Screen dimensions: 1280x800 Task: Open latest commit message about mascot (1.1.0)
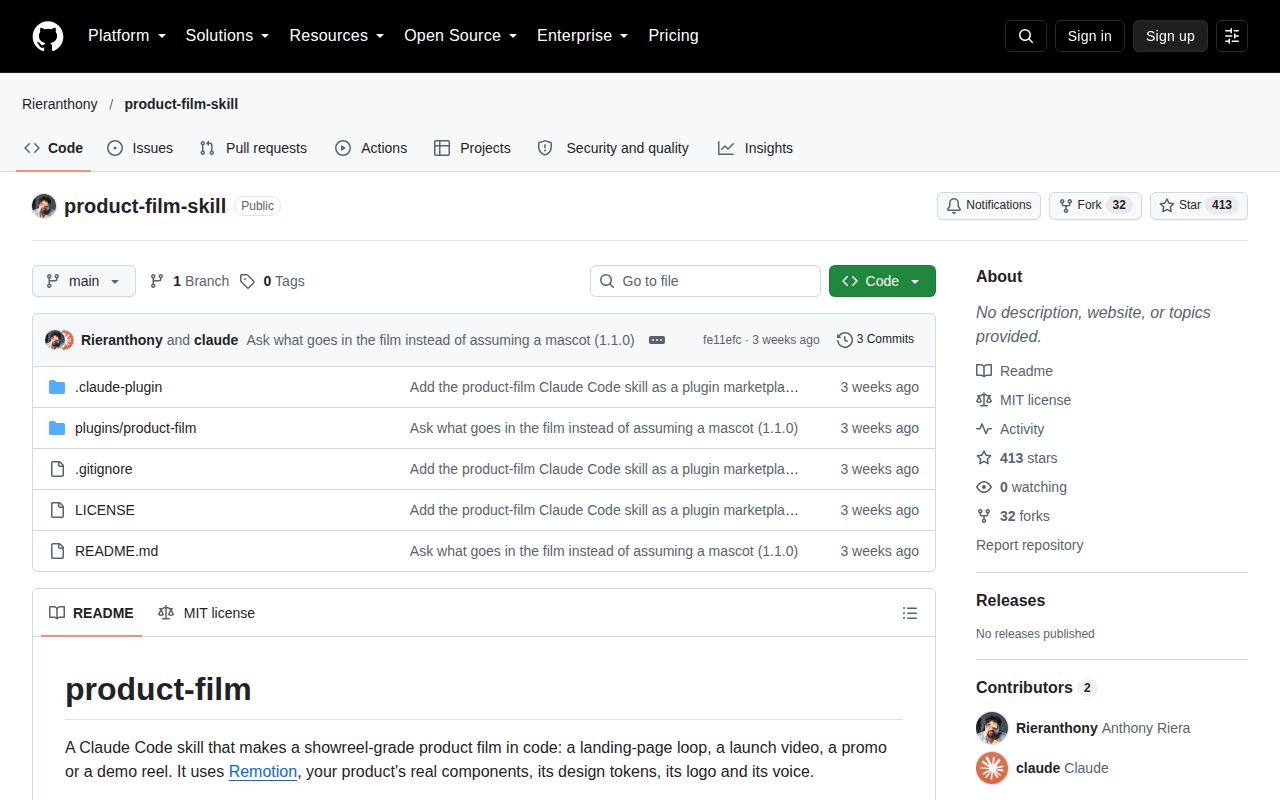[440, 340]
